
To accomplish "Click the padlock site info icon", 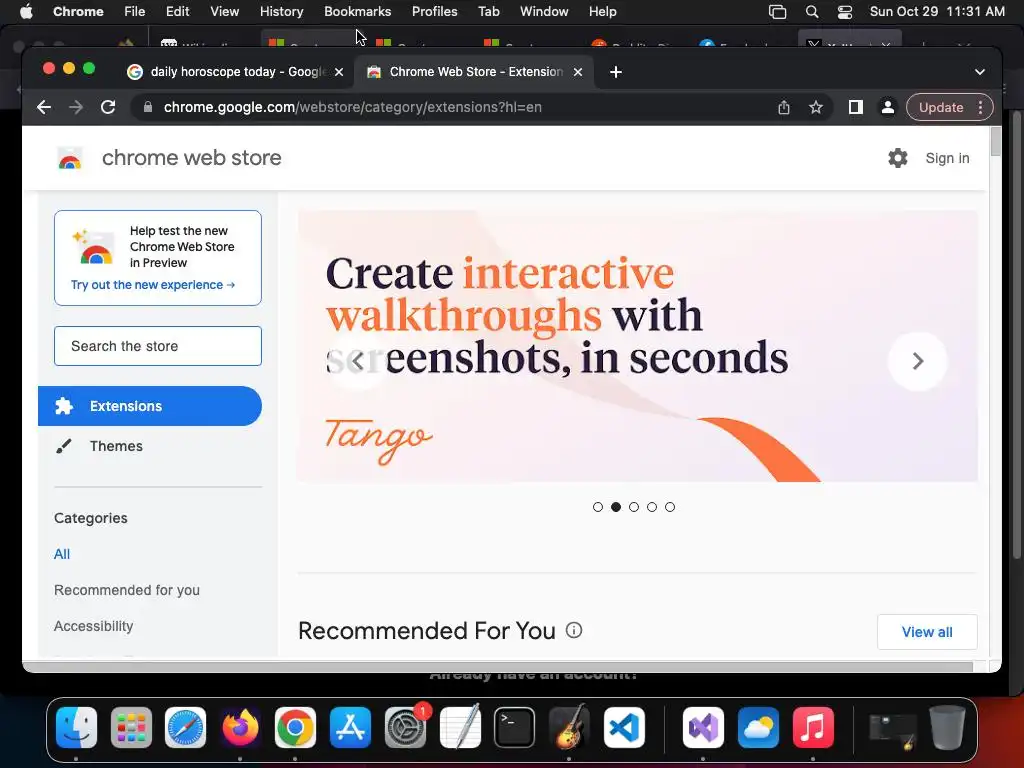I will click(x=148, y=107).
